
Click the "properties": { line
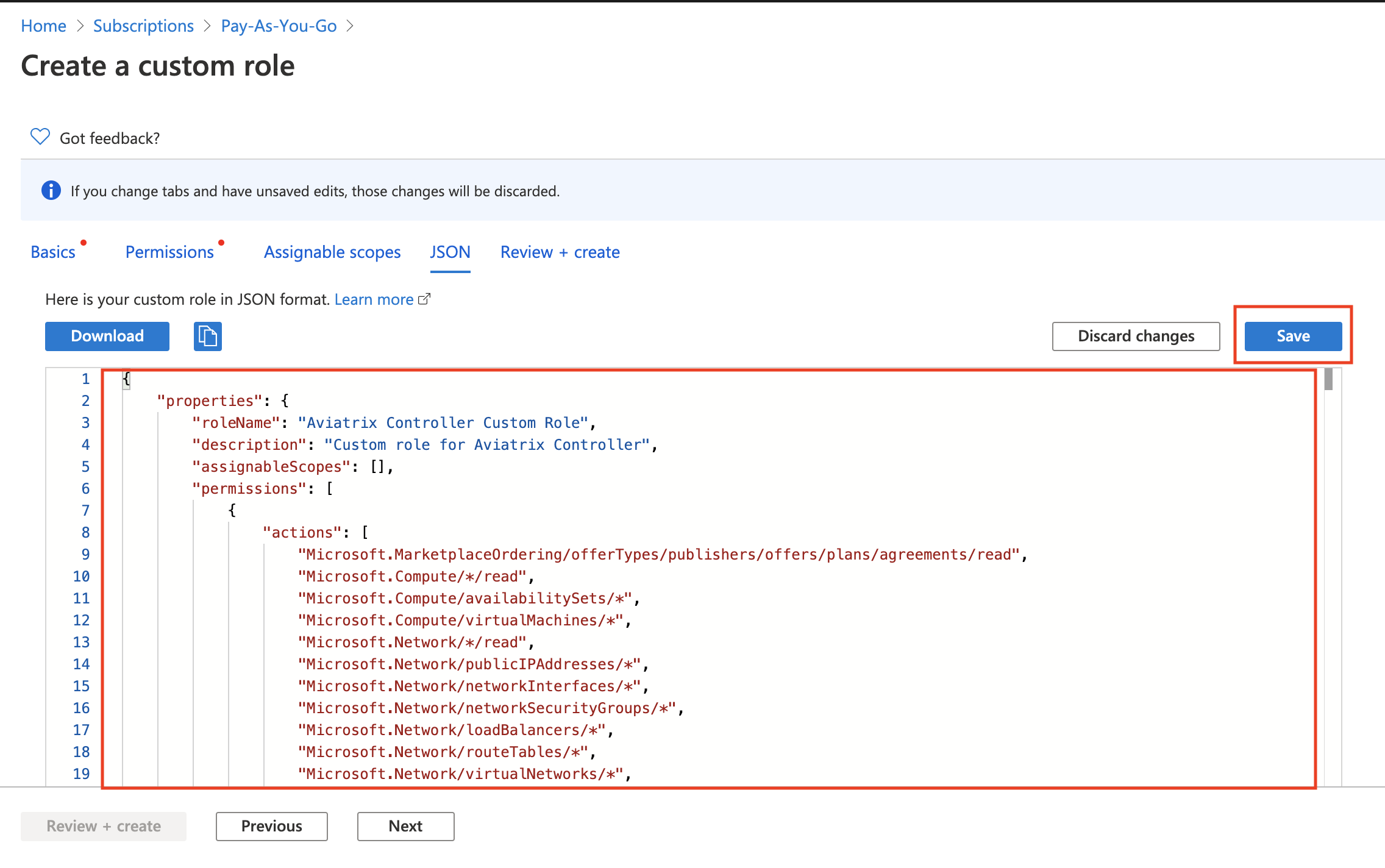(x=223, y=400)
